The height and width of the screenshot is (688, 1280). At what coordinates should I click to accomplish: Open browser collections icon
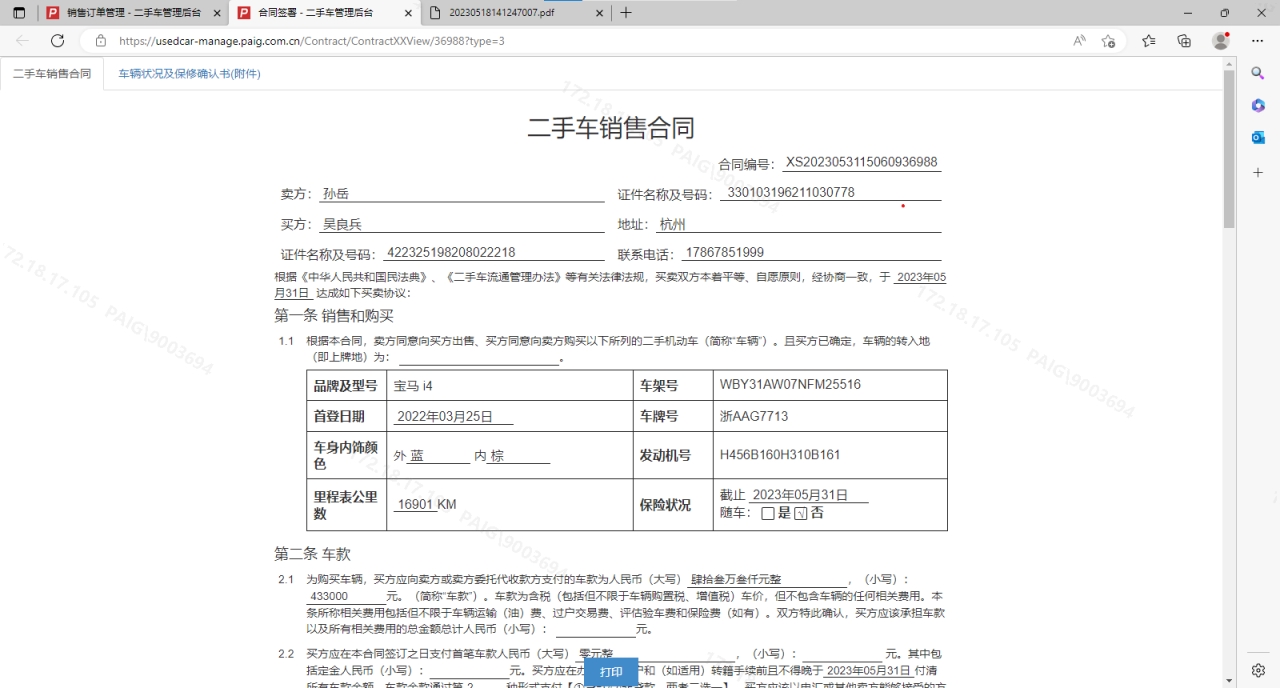click(x=1184, y=41)
